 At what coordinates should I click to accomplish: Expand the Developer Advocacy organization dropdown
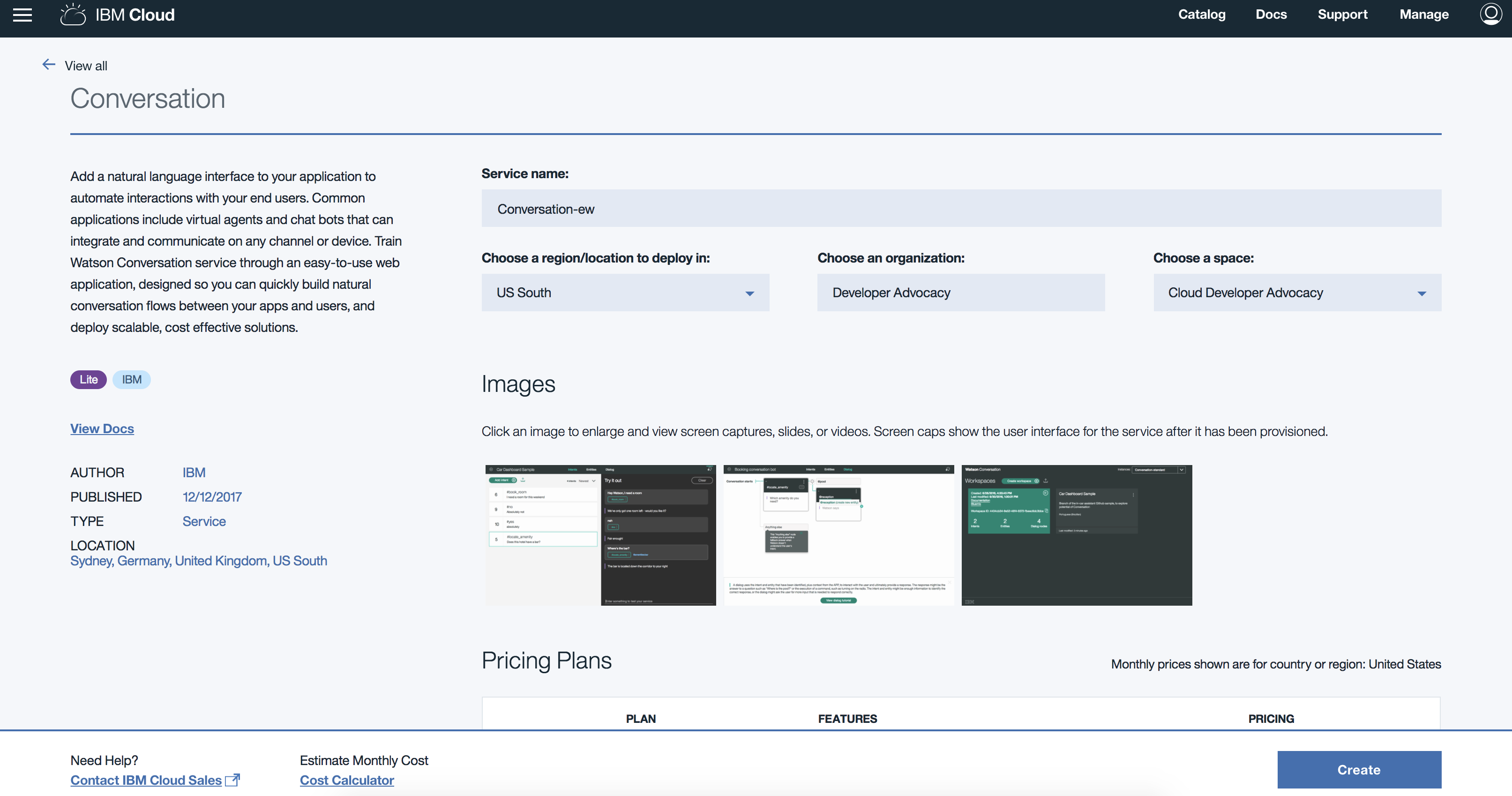click(x=961, y=292)
